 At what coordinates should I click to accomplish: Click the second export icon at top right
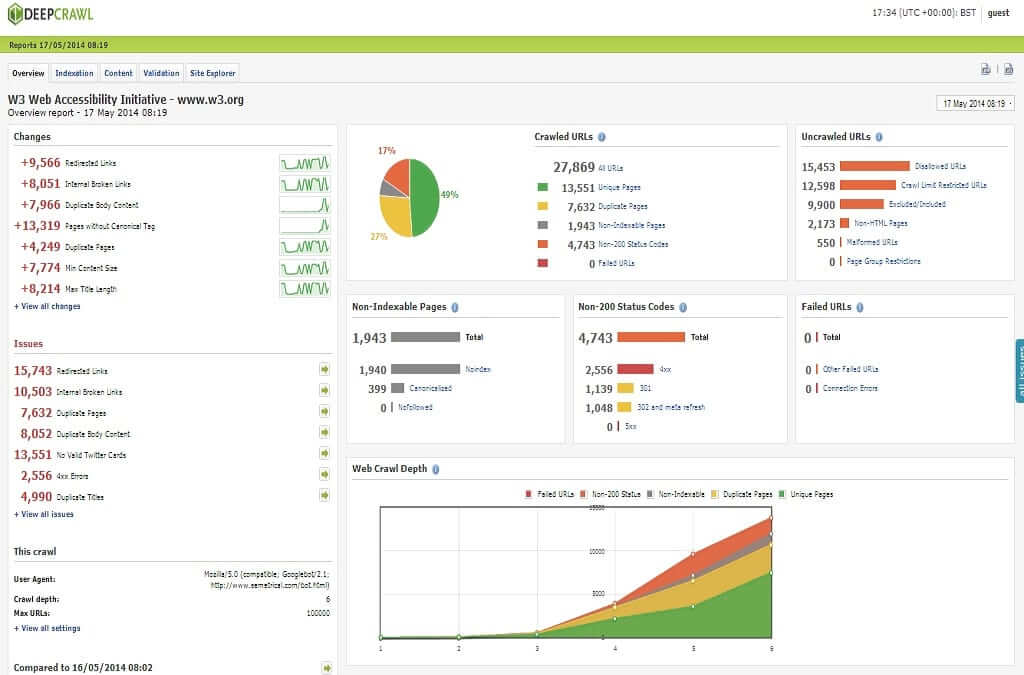1008,69
